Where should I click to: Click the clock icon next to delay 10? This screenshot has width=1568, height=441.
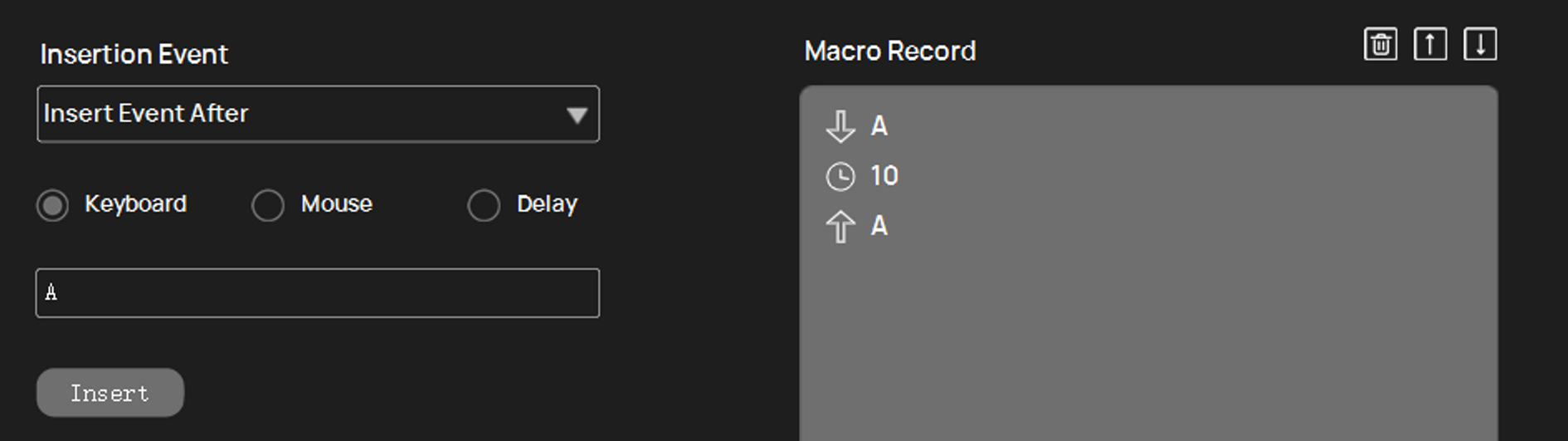tap(840, 176)
